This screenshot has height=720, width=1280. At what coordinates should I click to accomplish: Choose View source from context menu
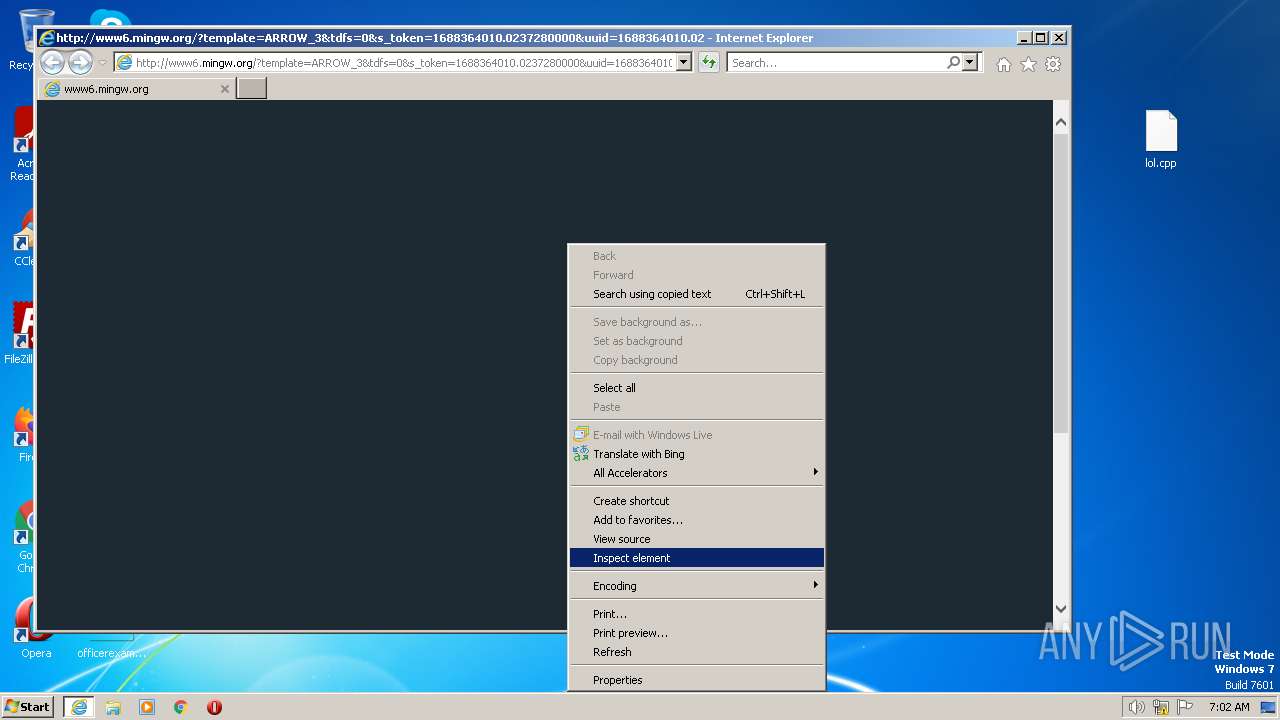pos(697,539)
